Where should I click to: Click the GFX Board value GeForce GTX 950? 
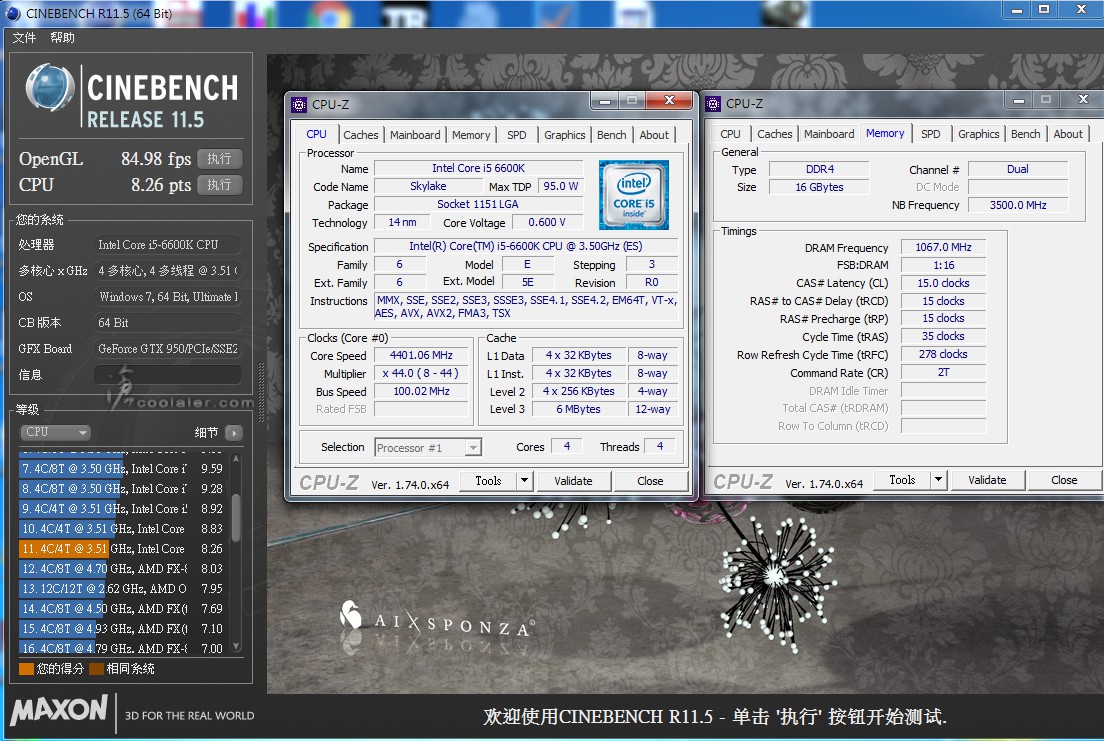(168, 349)
